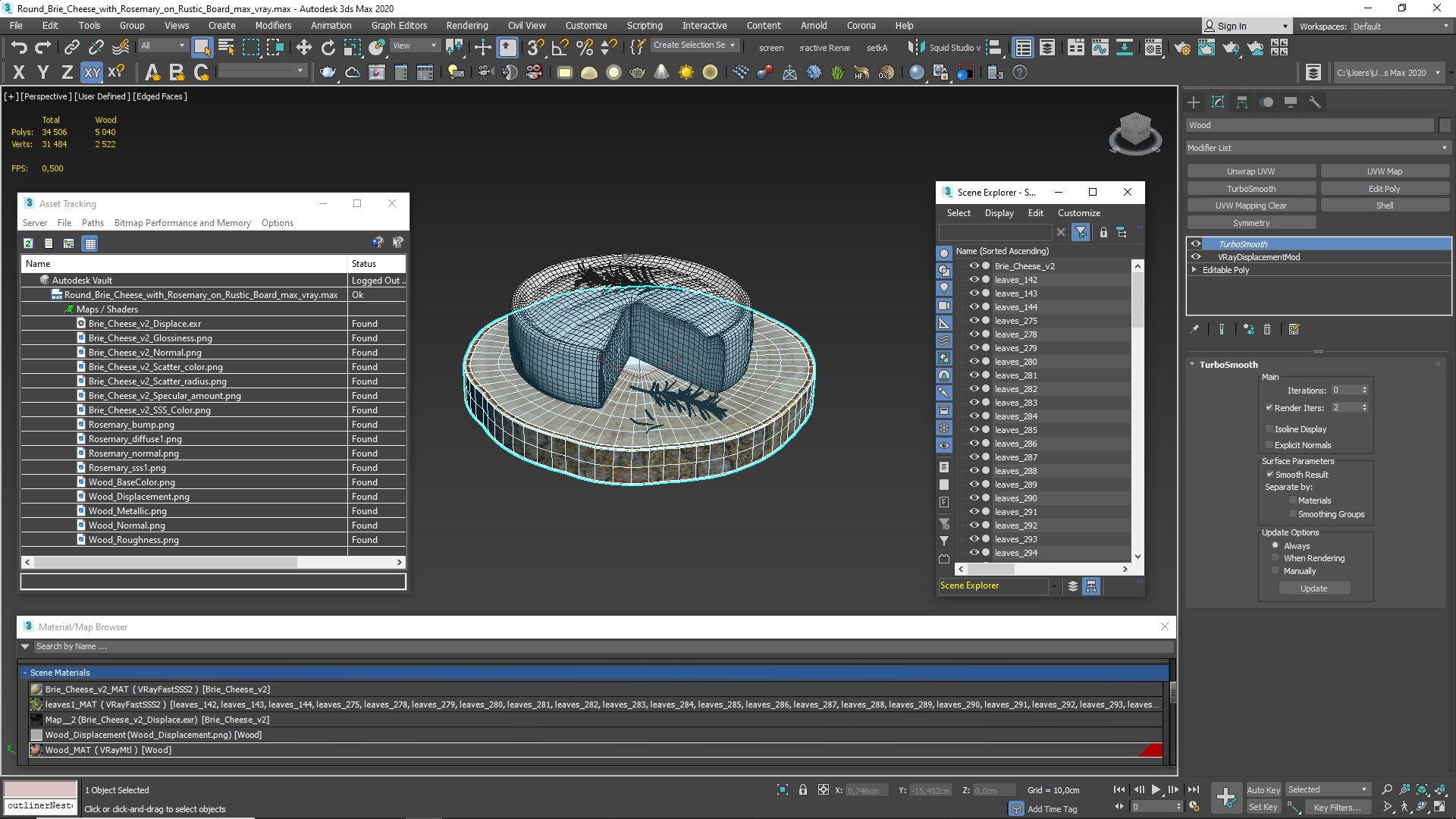Screen dimensions: 1456x819
Task: Select Manually update option
Action: pyautogui.click(x=1275, y=571)
